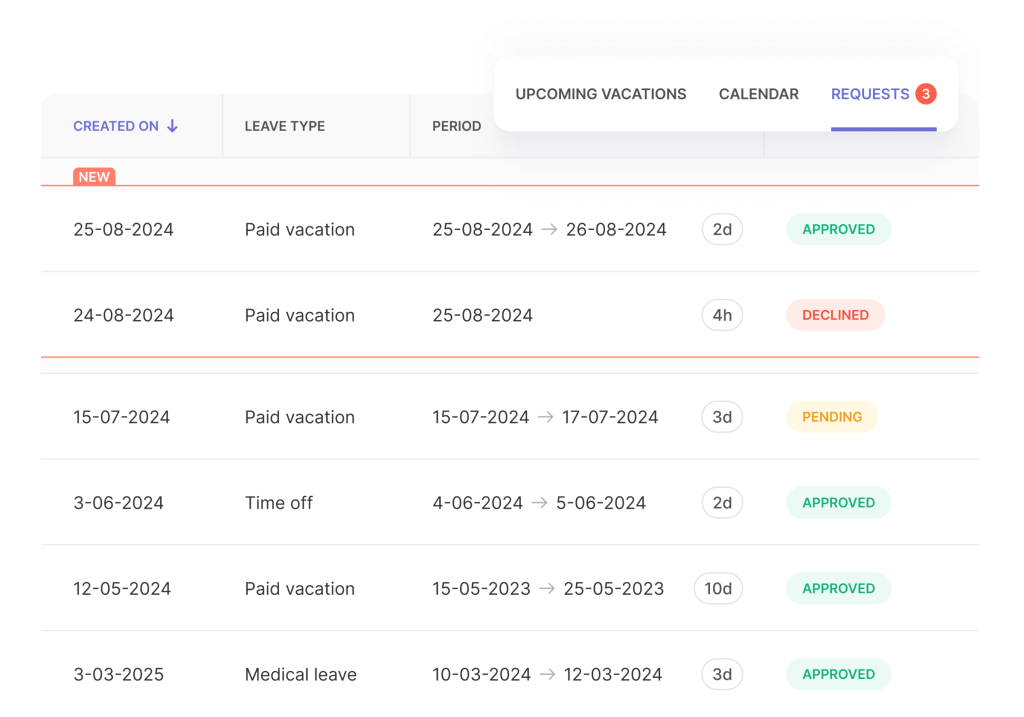
Task: Sort by Created On column header
Action: tap(116, 126)
